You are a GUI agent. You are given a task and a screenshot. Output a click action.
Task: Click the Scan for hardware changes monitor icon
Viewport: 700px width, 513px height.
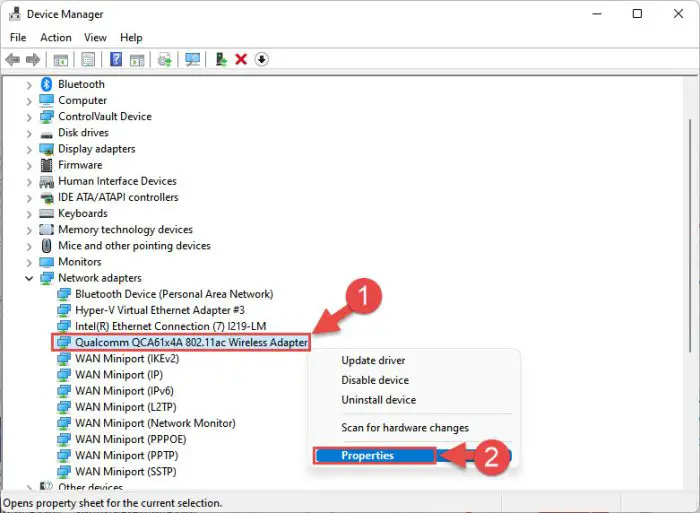click(193, 60)
